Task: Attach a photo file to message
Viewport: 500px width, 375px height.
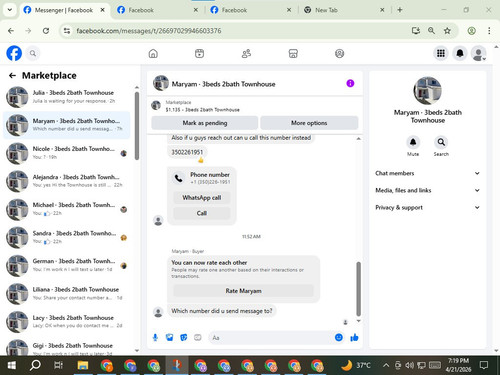Action: coord(169,338)
